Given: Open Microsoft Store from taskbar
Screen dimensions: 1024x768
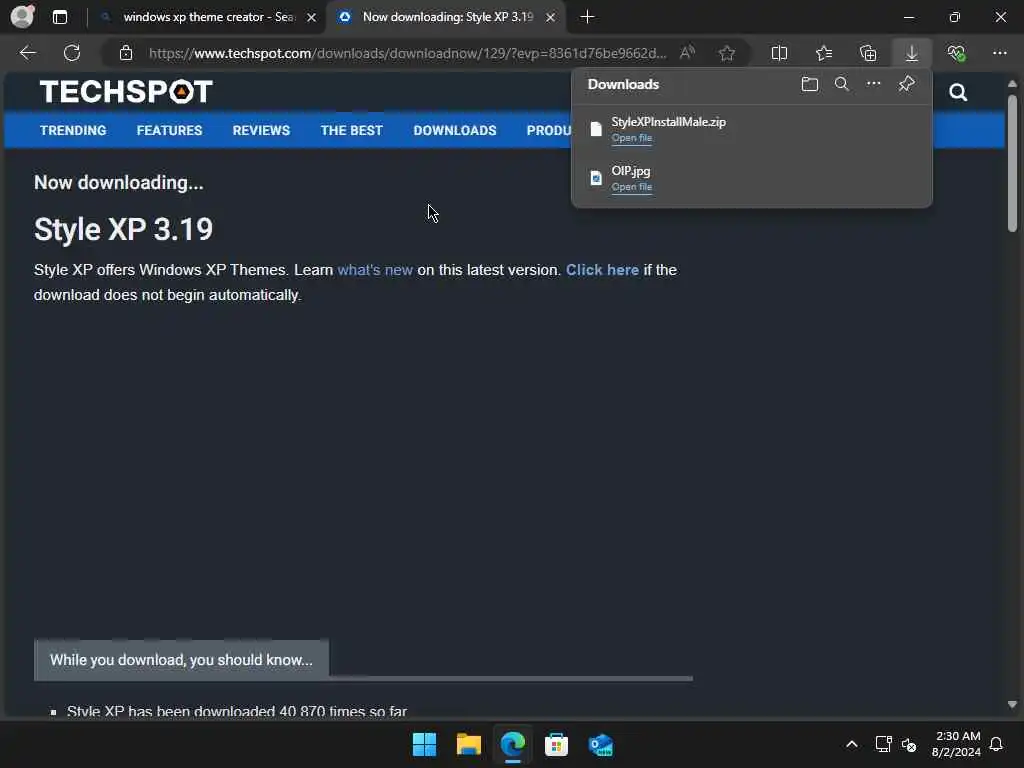Looking at the screenshot, I should (x=556, y=744).
